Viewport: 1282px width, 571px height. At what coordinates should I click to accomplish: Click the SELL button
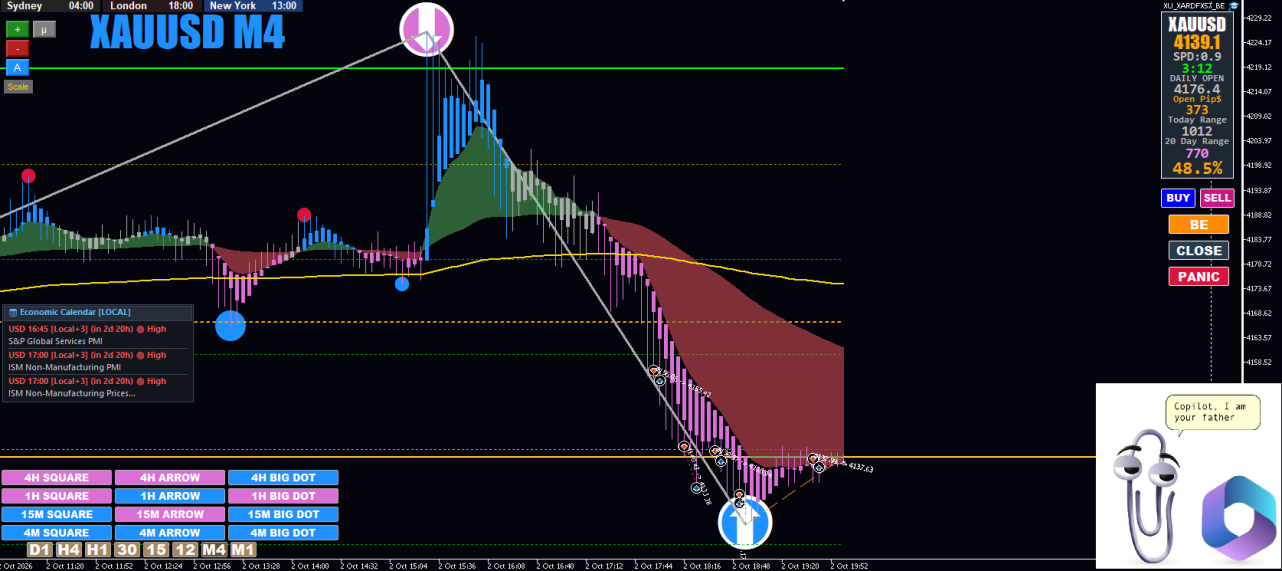(1217, 198)
